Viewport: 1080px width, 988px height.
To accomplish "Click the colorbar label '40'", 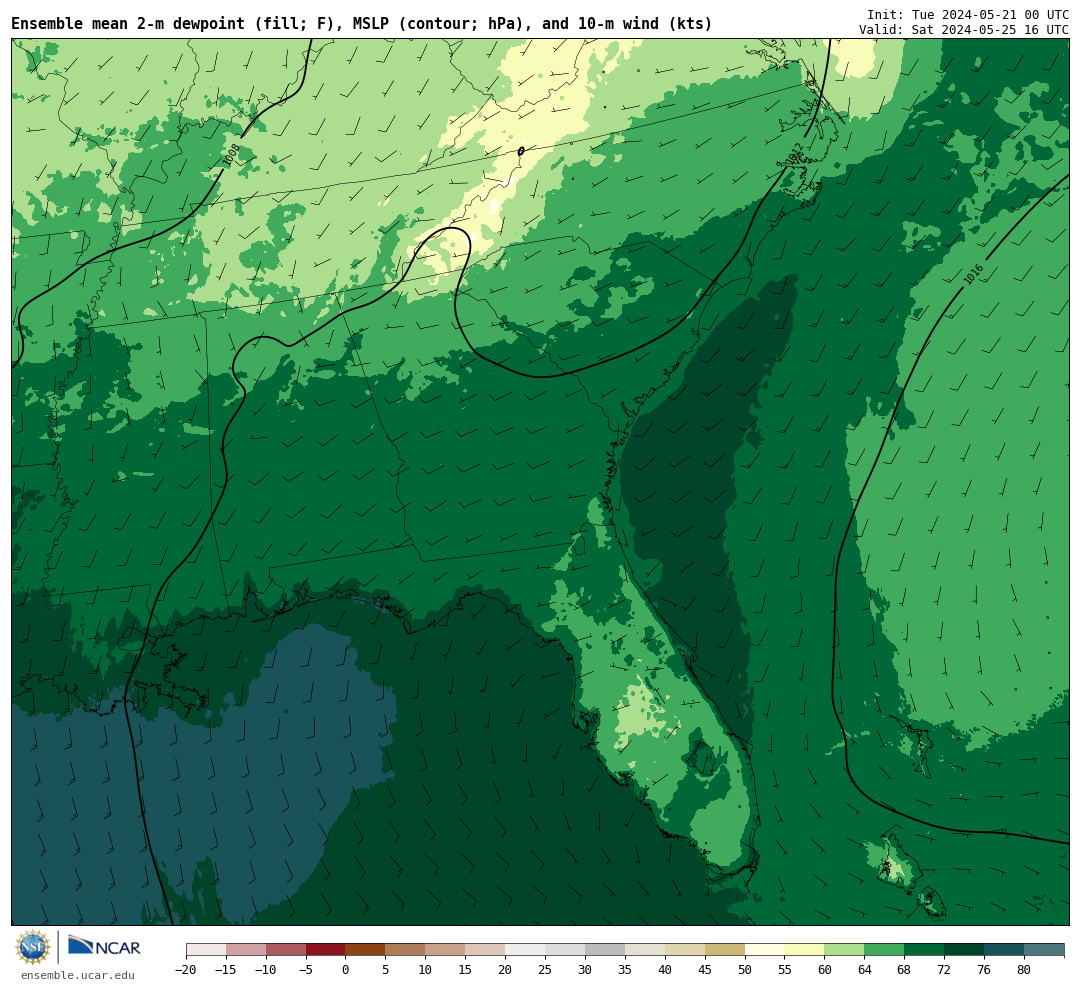I will (x=665, y=969).
